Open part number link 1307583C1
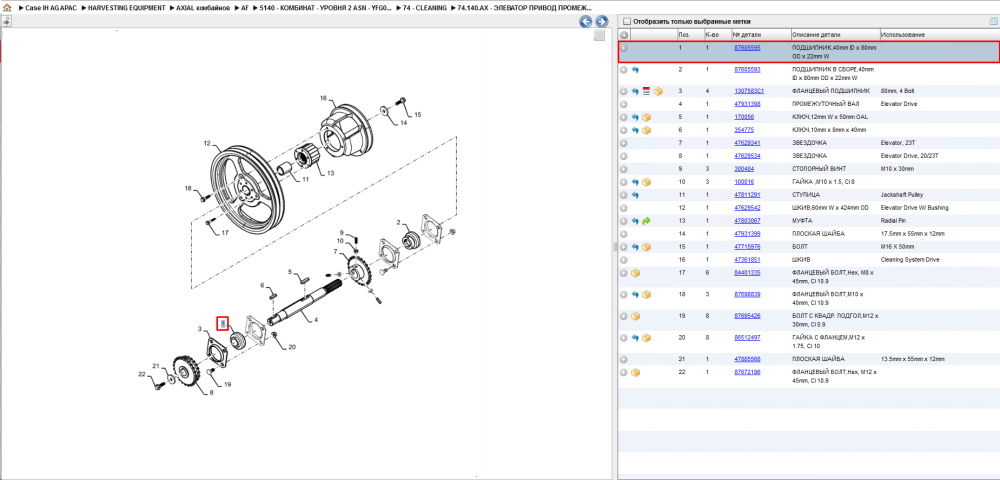The width and height of the screenshot is (1000, 480). pyautogui.click(x=749, y=91)
